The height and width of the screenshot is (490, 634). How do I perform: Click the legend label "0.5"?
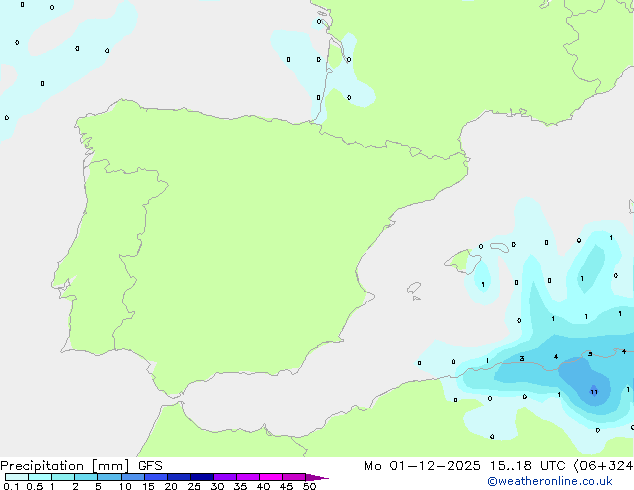[x=34, y=486]
